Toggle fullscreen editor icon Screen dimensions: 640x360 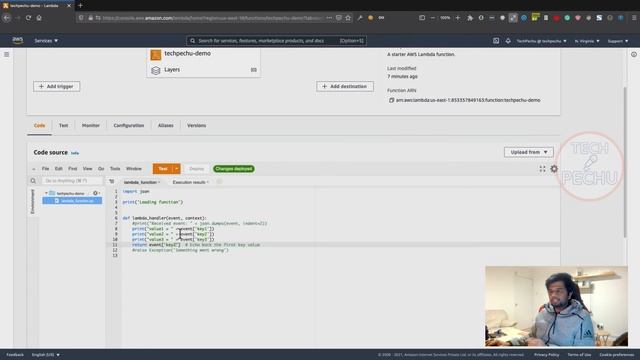(x=542, y=169)
